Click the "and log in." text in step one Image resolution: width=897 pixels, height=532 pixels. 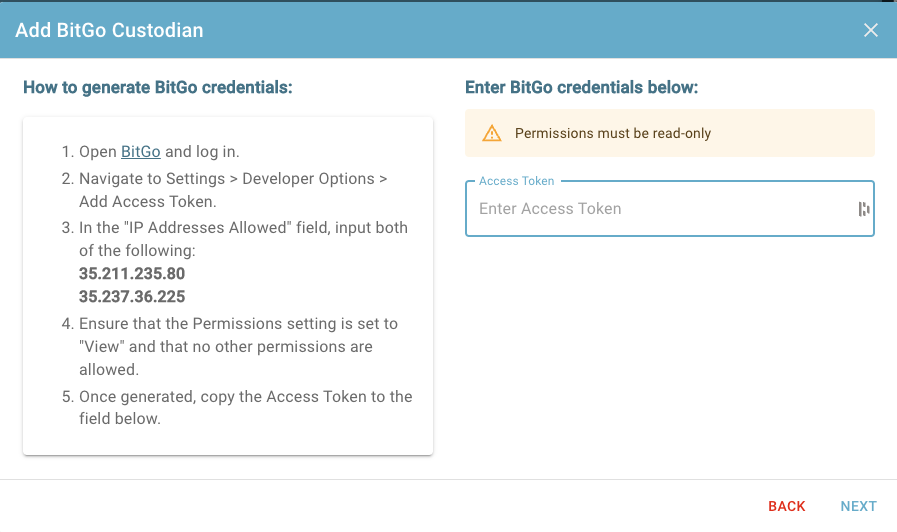(x=203, y=152)
